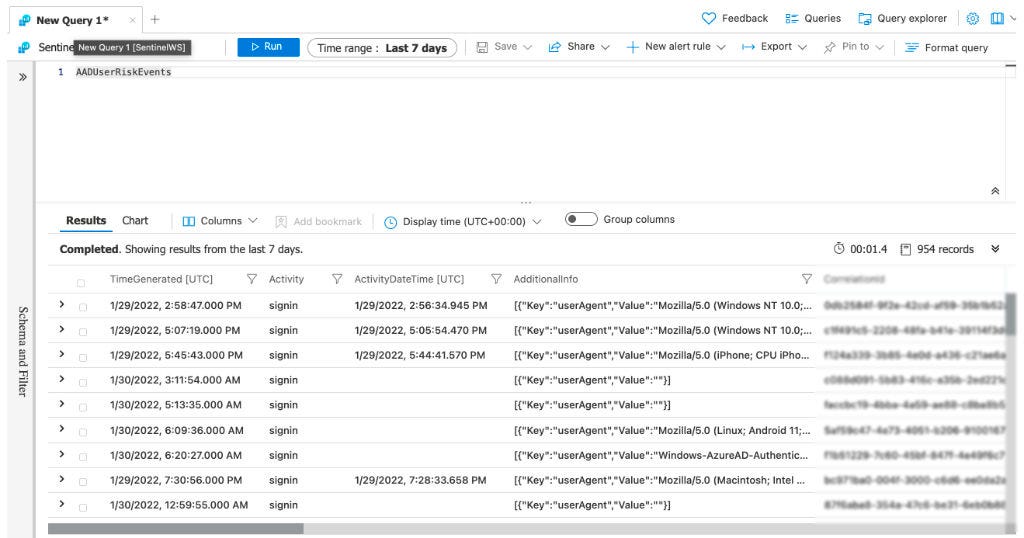The height and width of the screenshot is (538, 1024).
Task: Filter the Activity column
Action: pos(337,279)
